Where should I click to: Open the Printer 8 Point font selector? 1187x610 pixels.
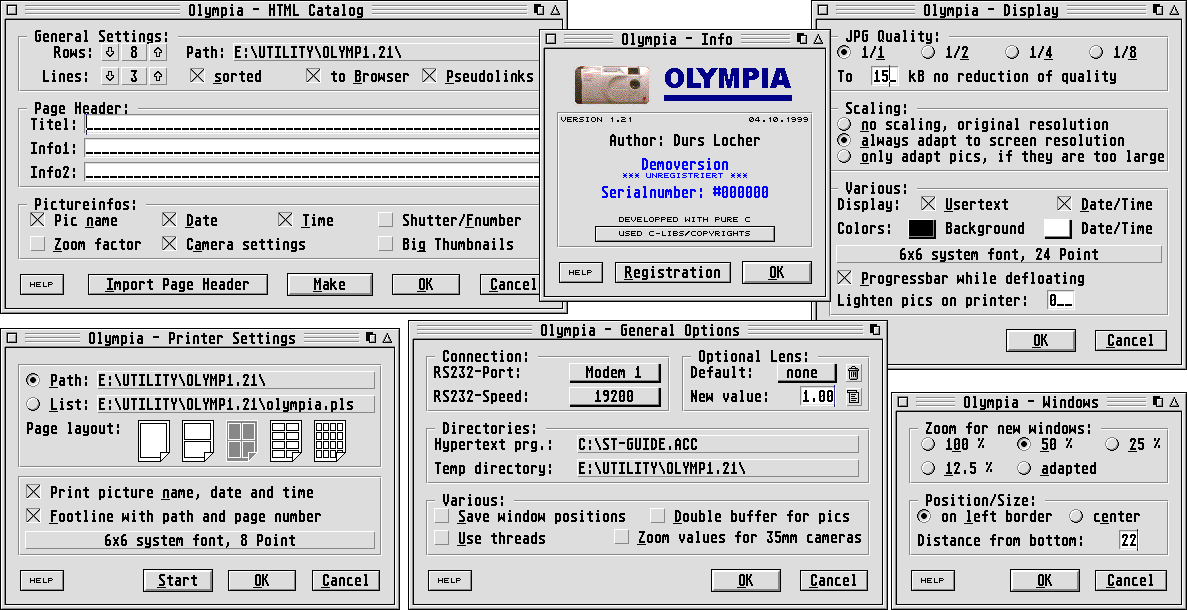[200, 540]
